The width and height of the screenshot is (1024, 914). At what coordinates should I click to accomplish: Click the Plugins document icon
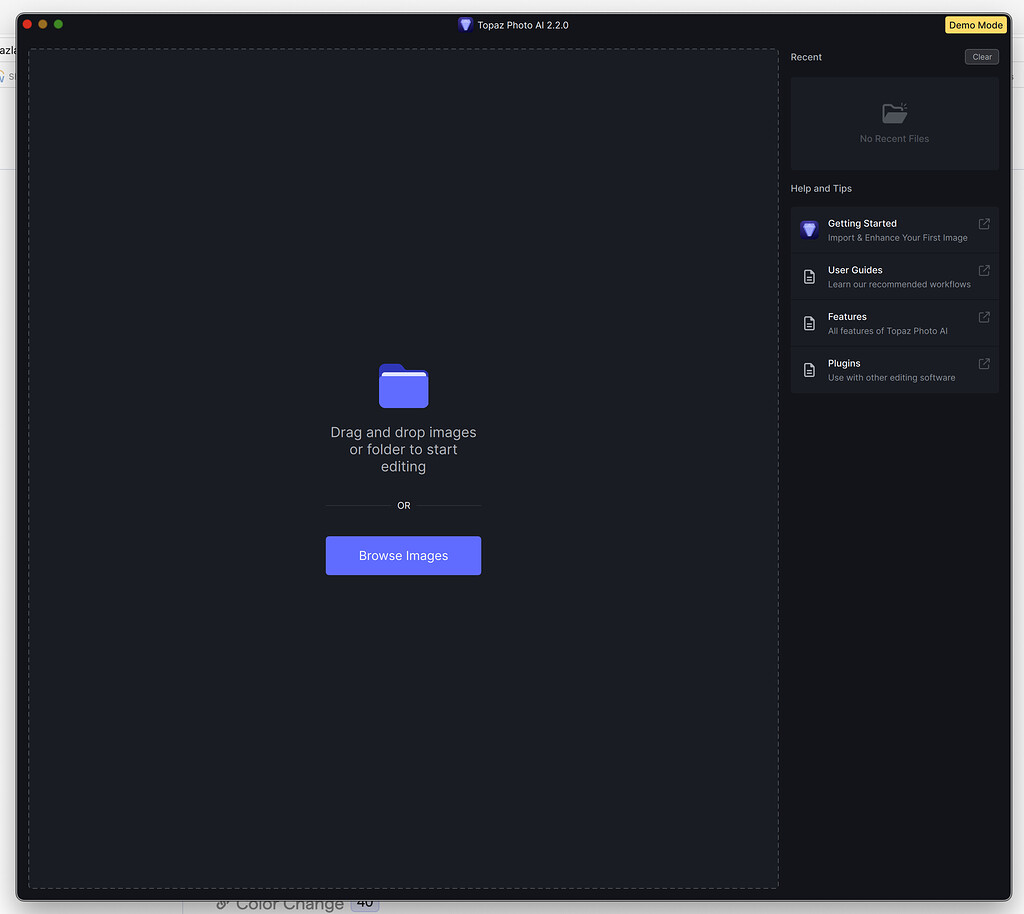click(x=809, y=370)
